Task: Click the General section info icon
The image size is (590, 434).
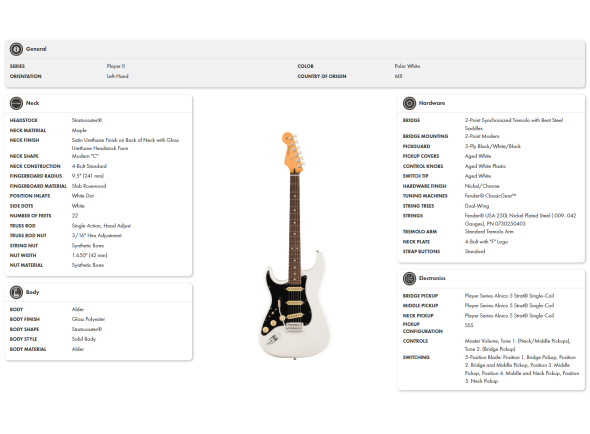Action: coord(16,49)
